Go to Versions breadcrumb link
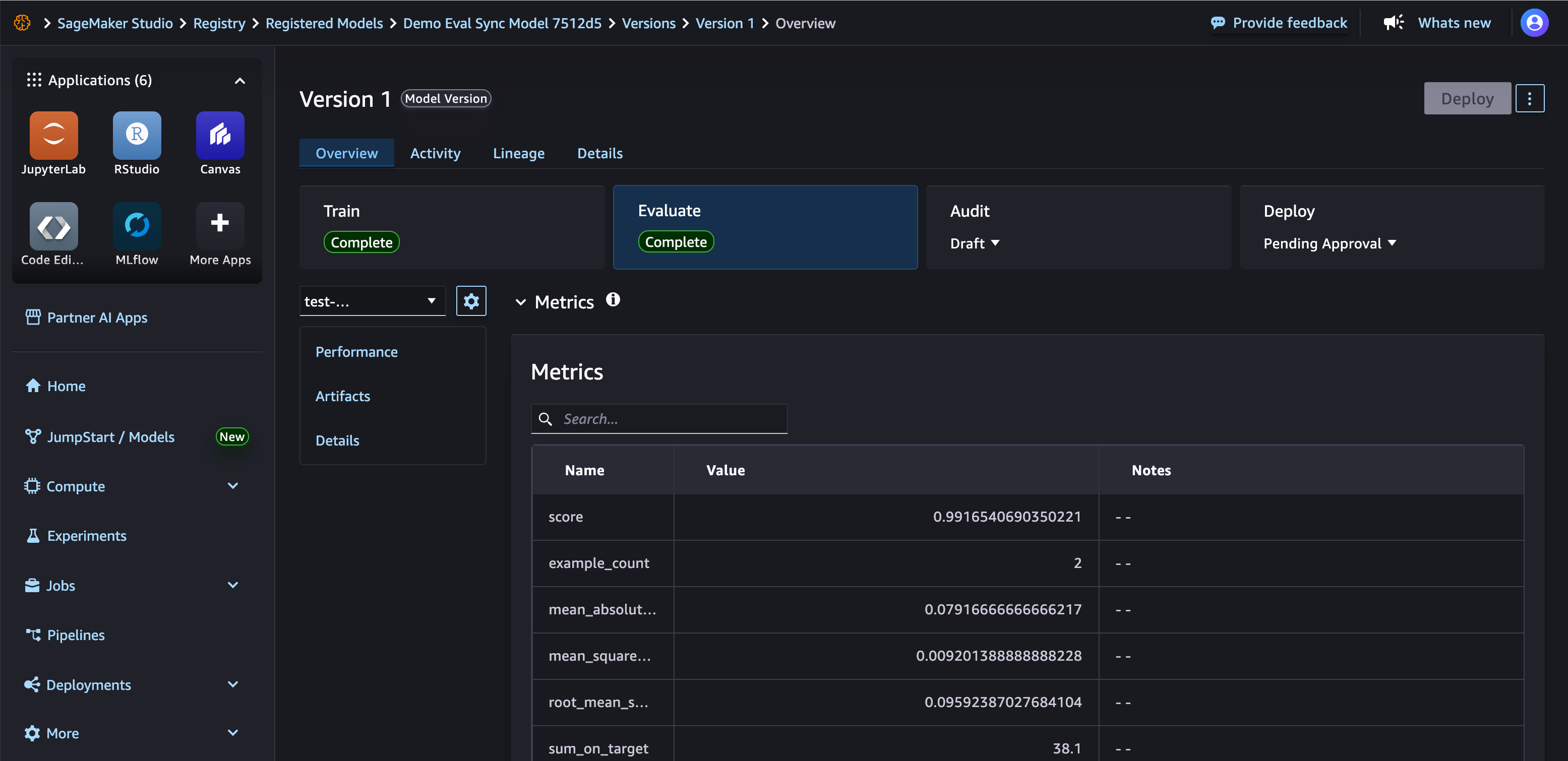This screenshot has height=761, width=1568. (649, 23)
